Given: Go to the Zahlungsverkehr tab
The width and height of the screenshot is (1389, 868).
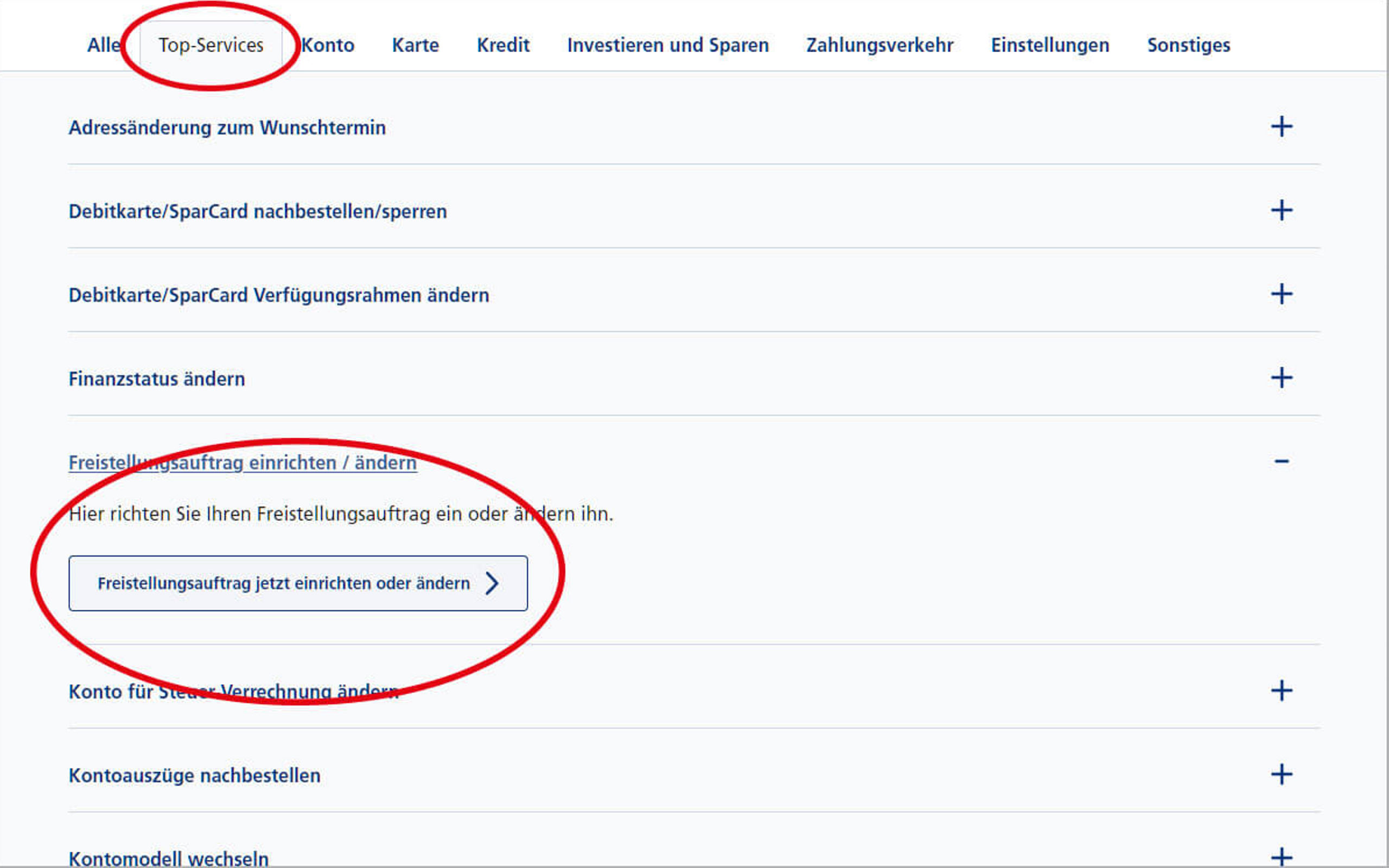Looking at the screenshot, I should (880, 45).
